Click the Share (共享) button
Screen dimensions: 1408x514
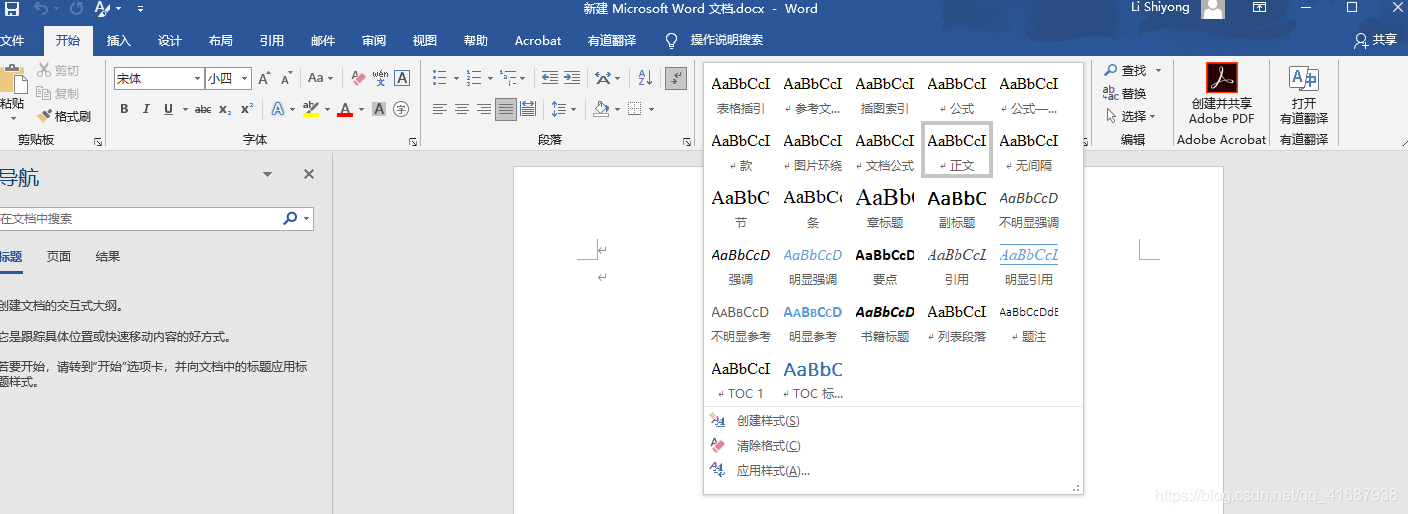tap(1375, 40)
